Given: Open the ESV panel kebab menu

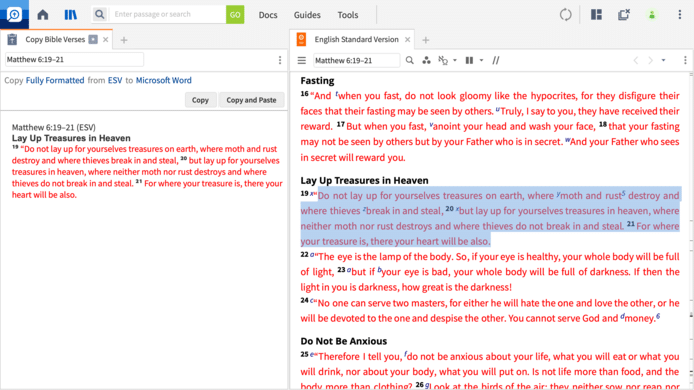Looking at the screenshot, I should pyautogui.click(x=685, y=60).
